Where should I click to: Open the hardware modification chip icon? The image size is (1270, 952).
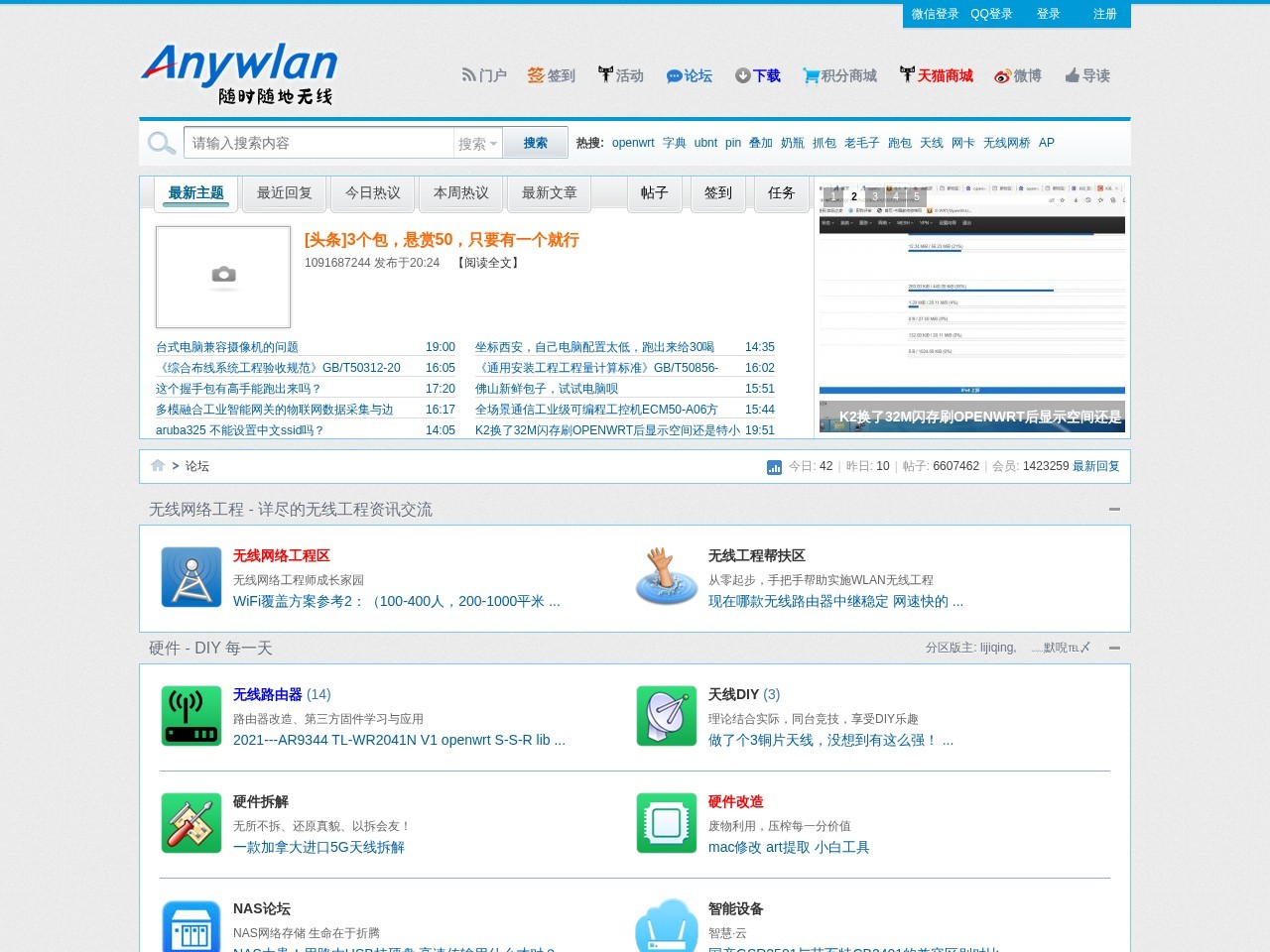[x=667, y=823]
